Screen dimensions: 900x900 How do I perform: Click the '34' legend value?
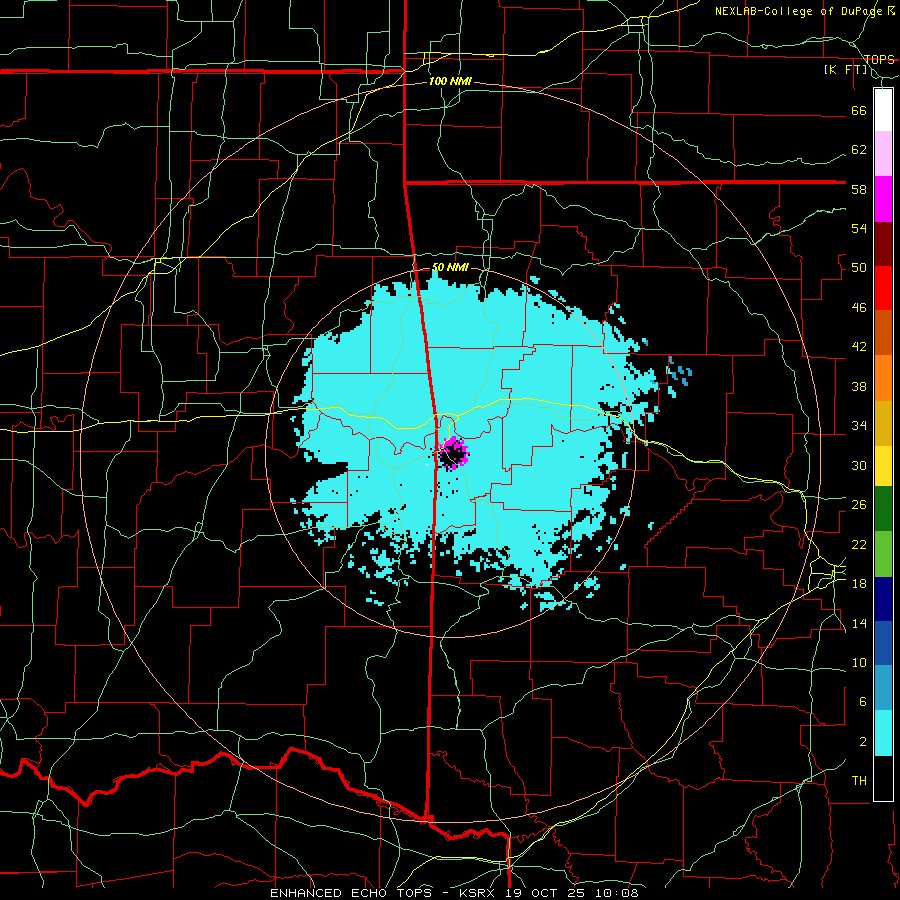(x=859, y=426)
